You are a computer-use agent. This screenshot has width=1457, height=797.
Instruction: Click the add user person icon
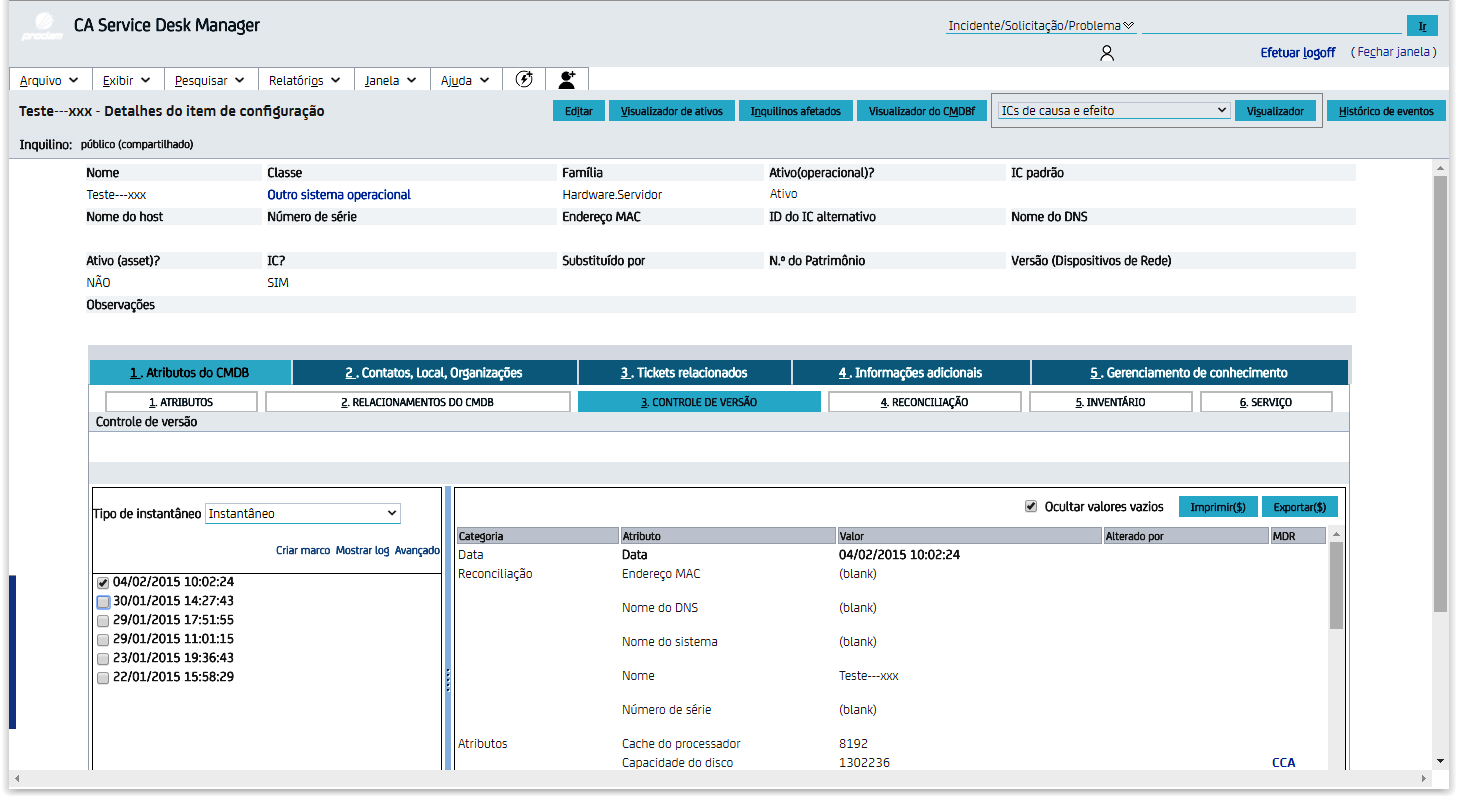pos(568,79)
